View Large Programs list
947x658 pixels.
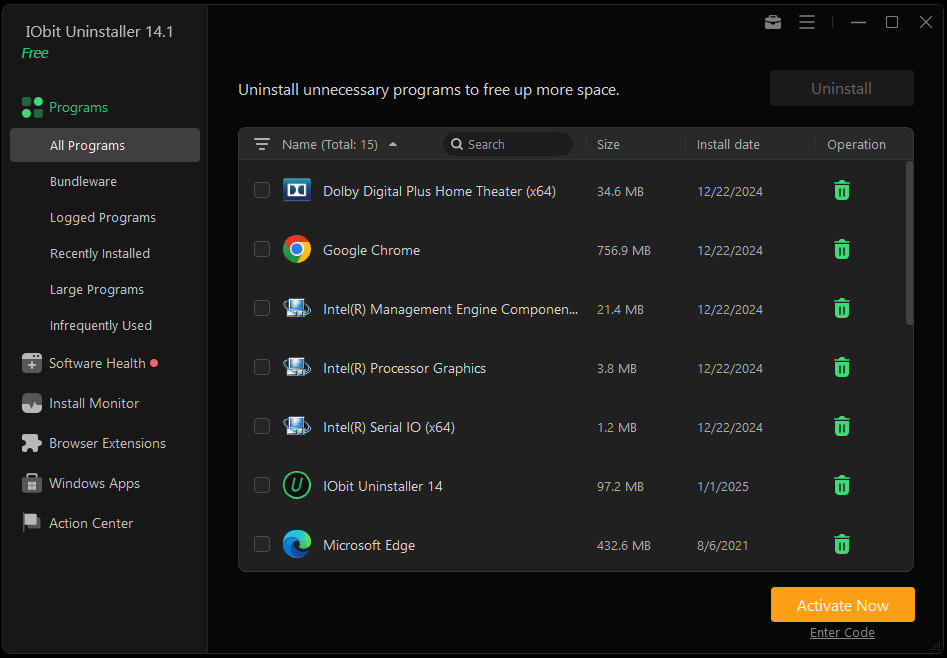coord(97,289)
